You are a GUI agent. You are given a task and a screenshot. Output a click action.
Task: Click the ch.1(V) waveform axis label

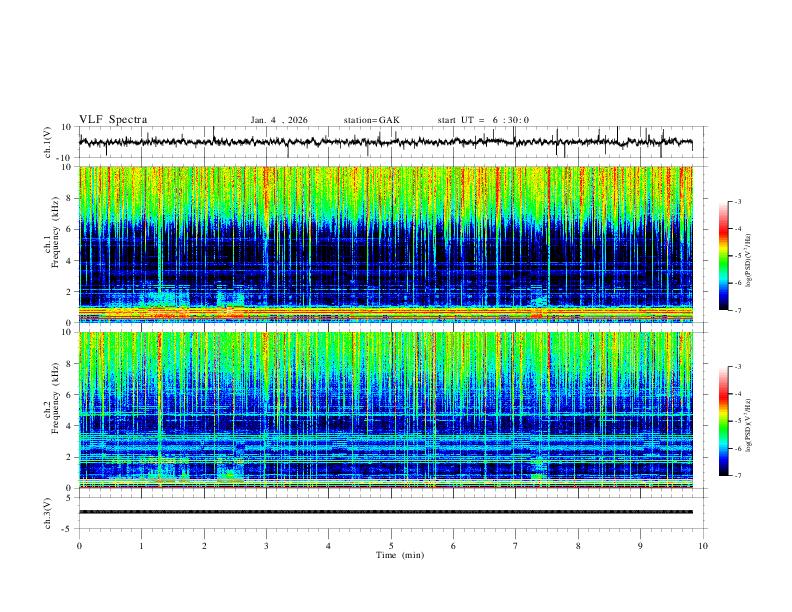(x=48, y=142)
